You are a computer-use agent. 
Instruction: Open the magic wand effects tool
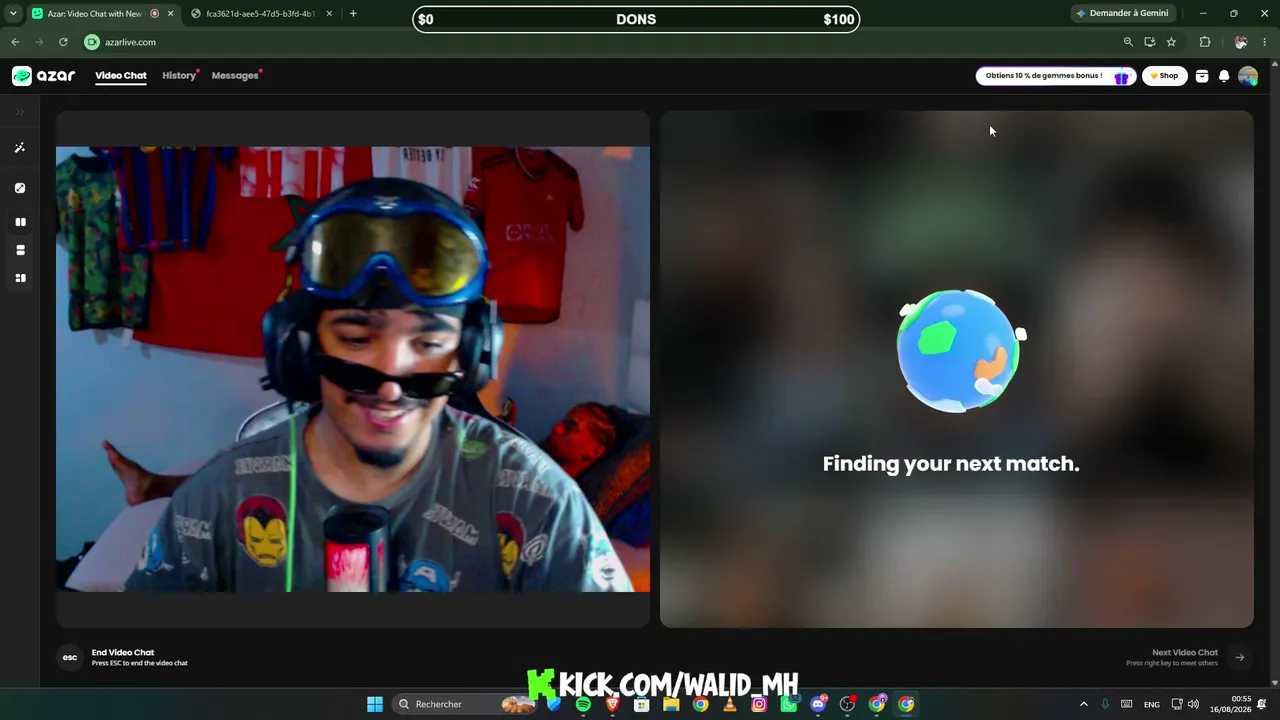[19, 148]
